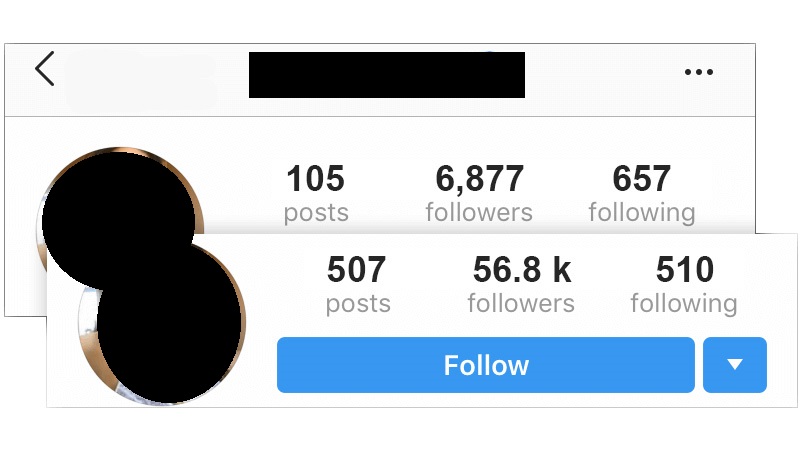Screen dimensions: 800x462
Task: Click the posts label under 507
Action: point(358,304)
